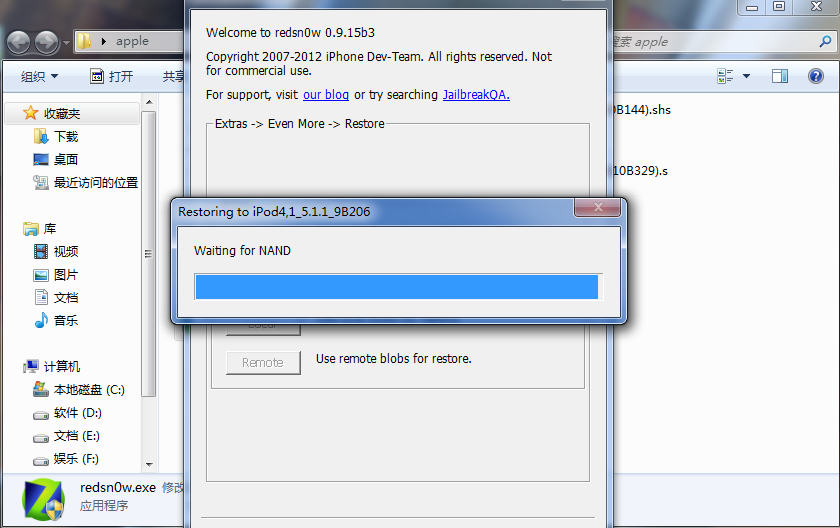This screenshot has height=528, width=840.
Task: Open the view options dropdown arrow
Action: (746, 76)
